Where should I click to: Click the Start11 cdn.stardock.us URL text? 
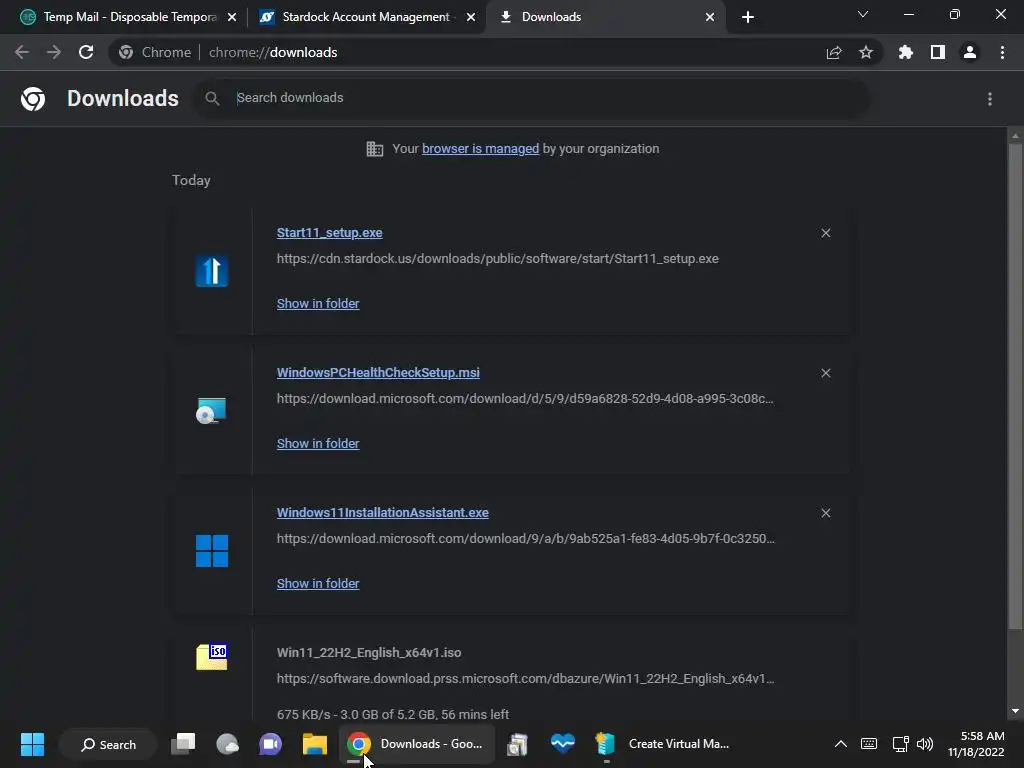(x=498, y=259)
